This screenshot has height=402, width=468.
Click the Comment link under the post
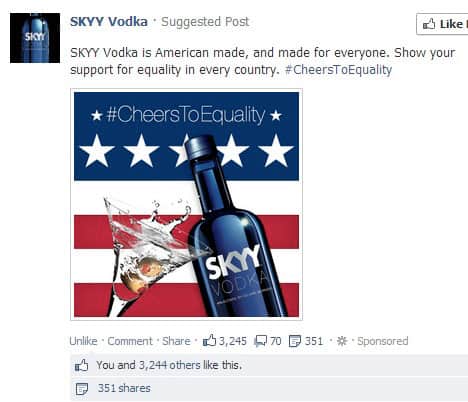click(x=130, y=341)
